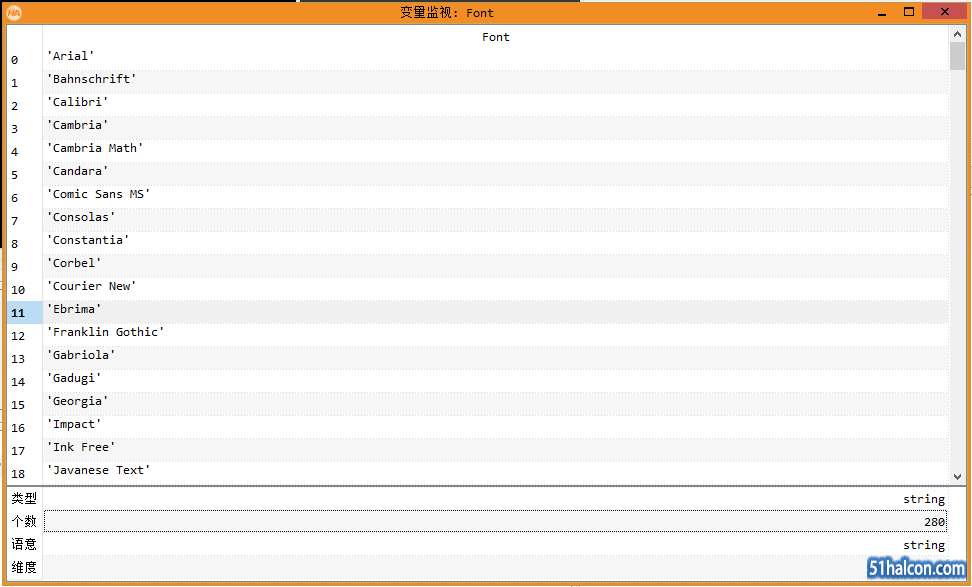
Task: Click the scrollbar up arrow
Action: [957, 33]
